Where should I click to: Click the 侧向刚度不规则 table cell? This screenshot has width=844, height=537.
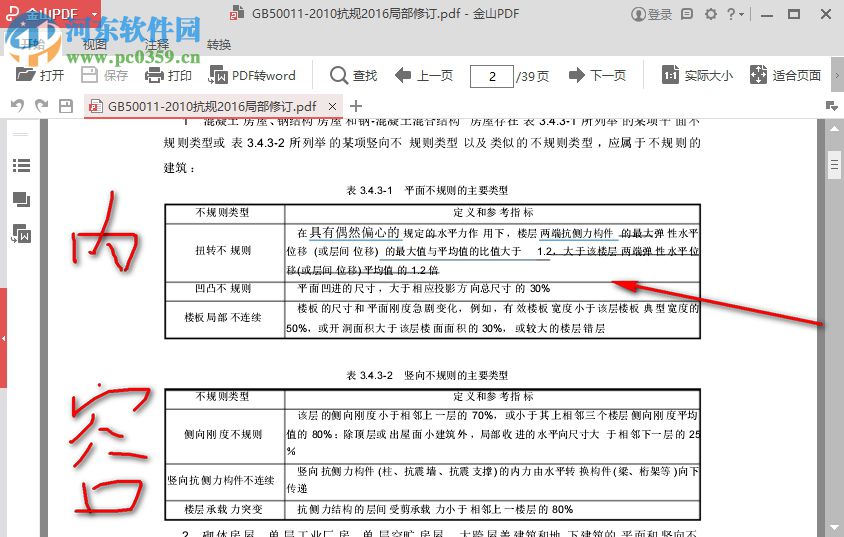click(x=224, y=435)
